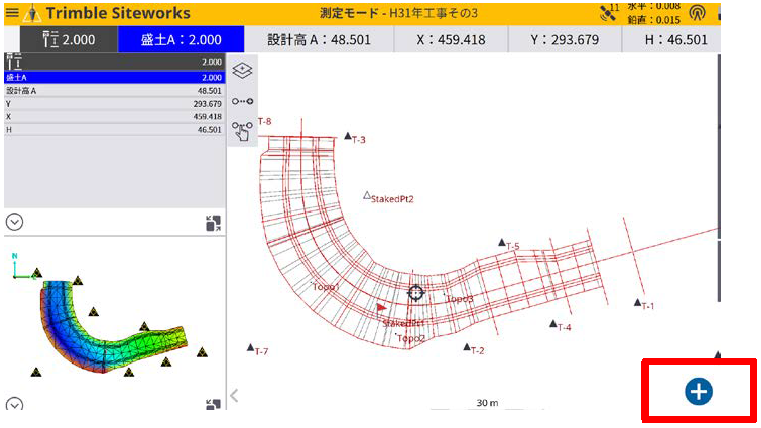Expand the 3D view panel chevron
This screenshot has width=761, height=428.
tap(15, 405)
